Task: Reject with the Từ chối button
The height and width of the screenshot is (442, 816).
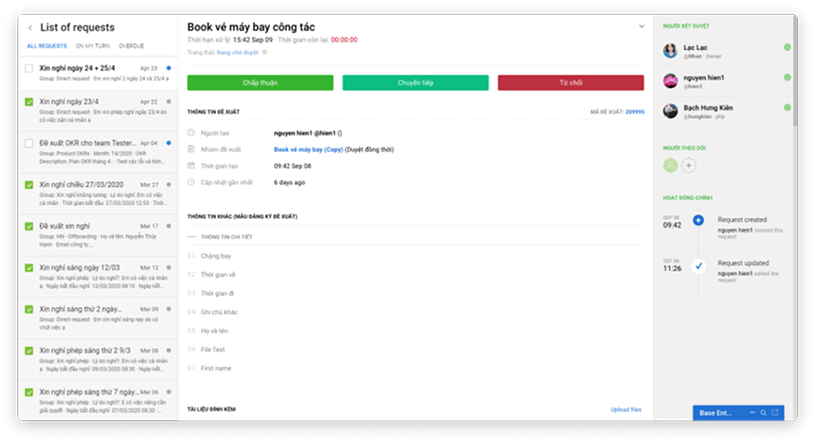Action: tap(571, 83)
